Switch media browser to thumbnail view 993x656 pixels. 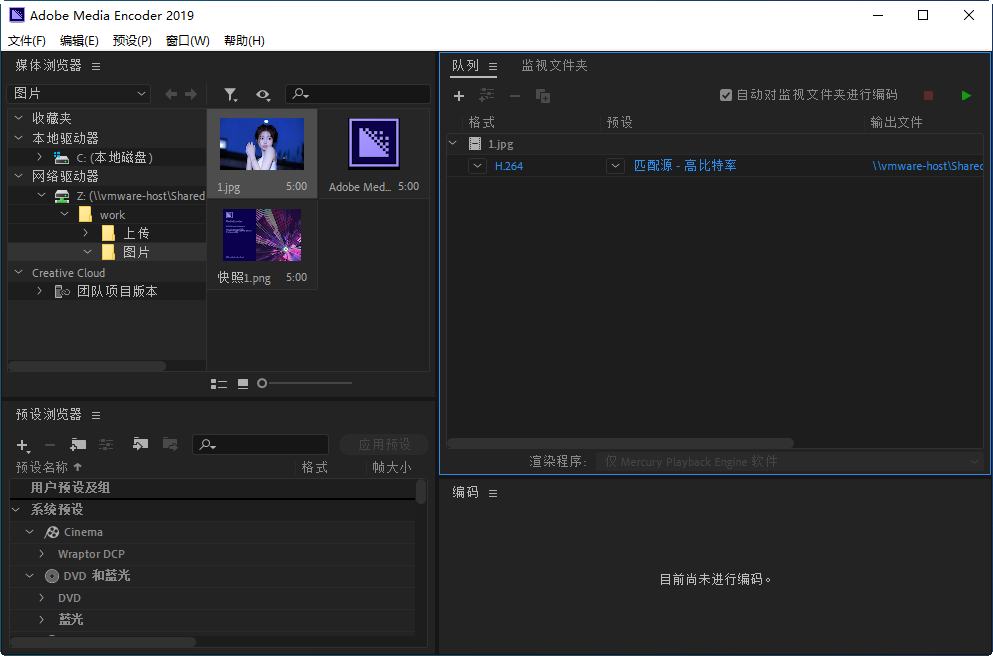243,384
